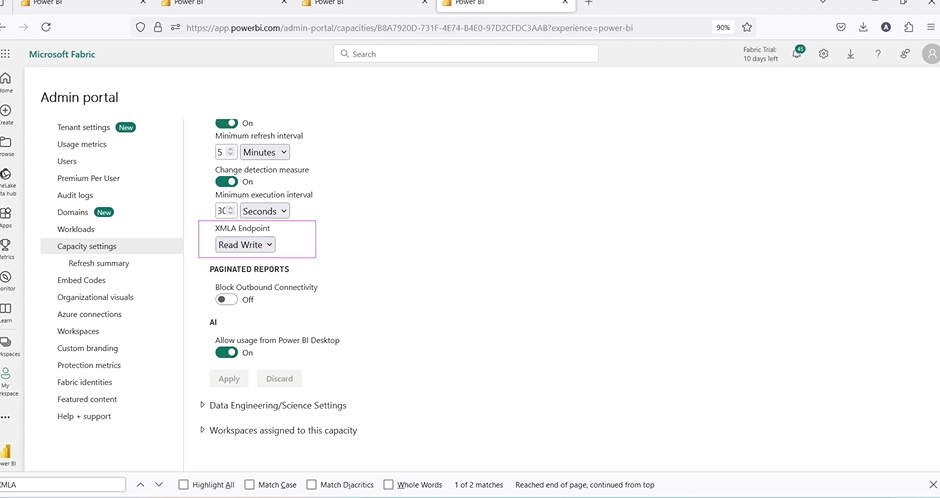The width and height of the screenshot is (940, 498).
Task: Open Embed Codes page
Action: coord(81,280)
